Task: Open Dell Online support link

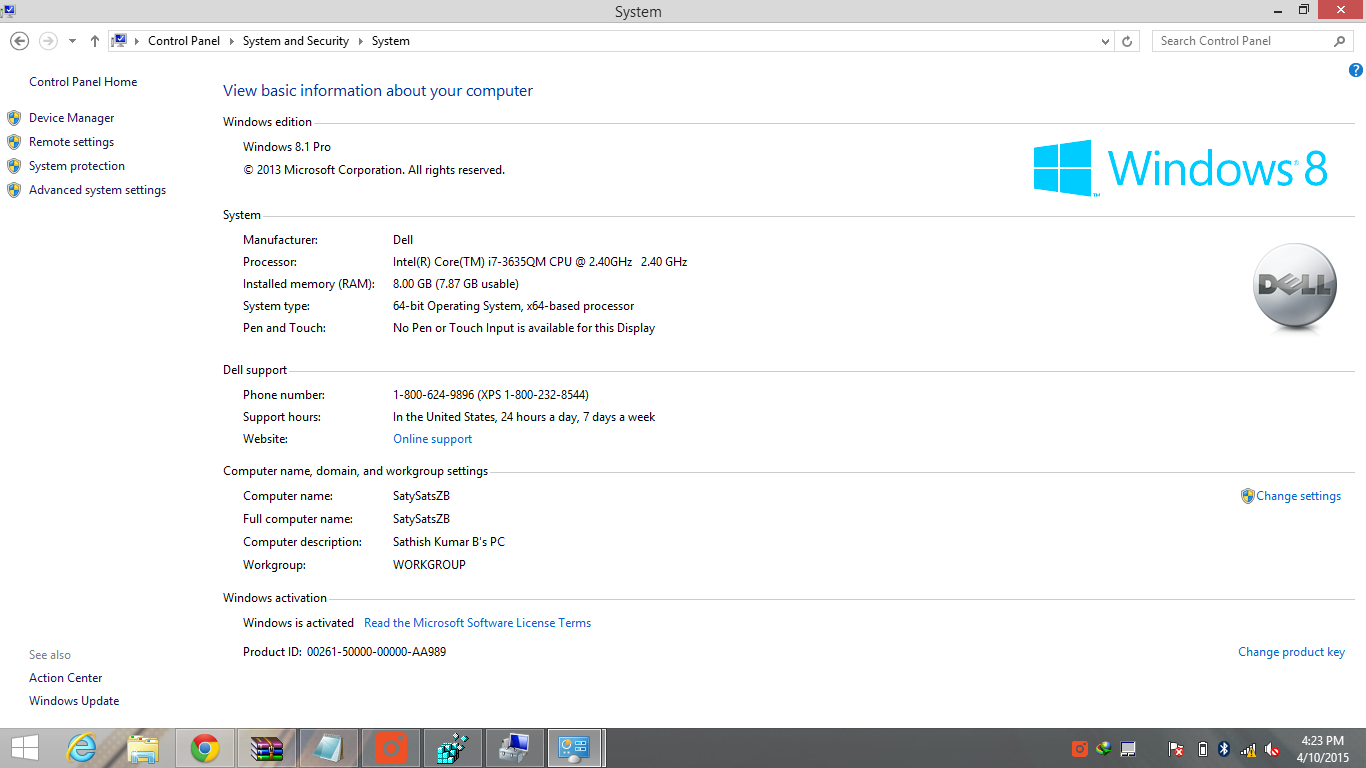Action: [432, 439]
